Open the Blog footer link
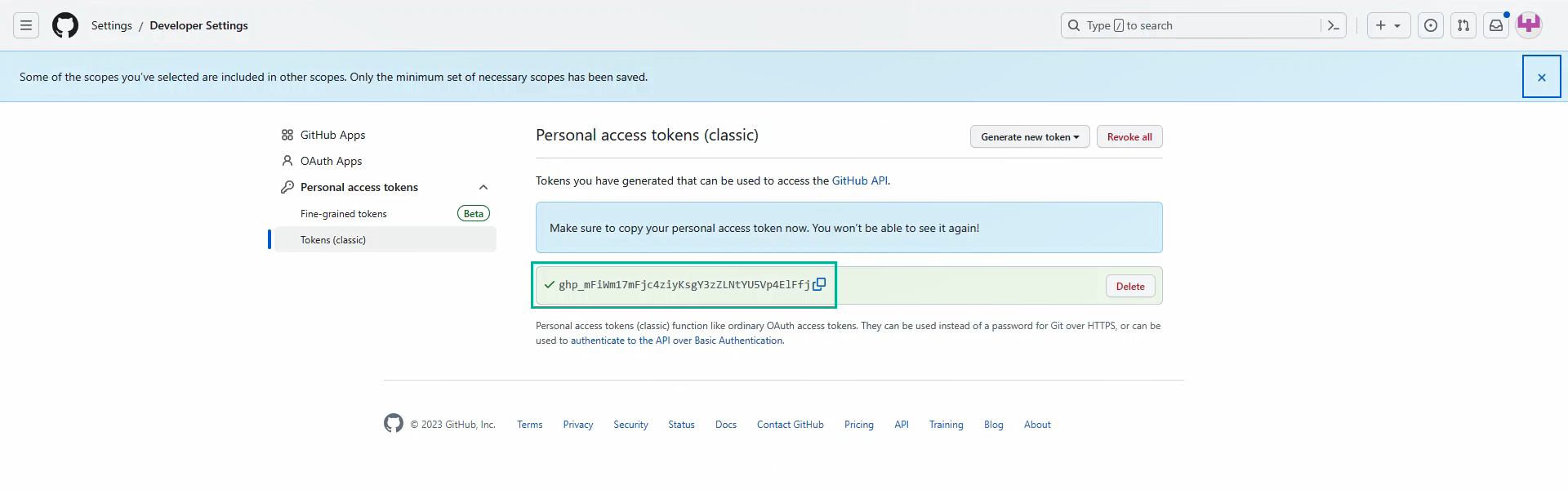The width and height of the screenshot is (1568, 490). point(994,424)
